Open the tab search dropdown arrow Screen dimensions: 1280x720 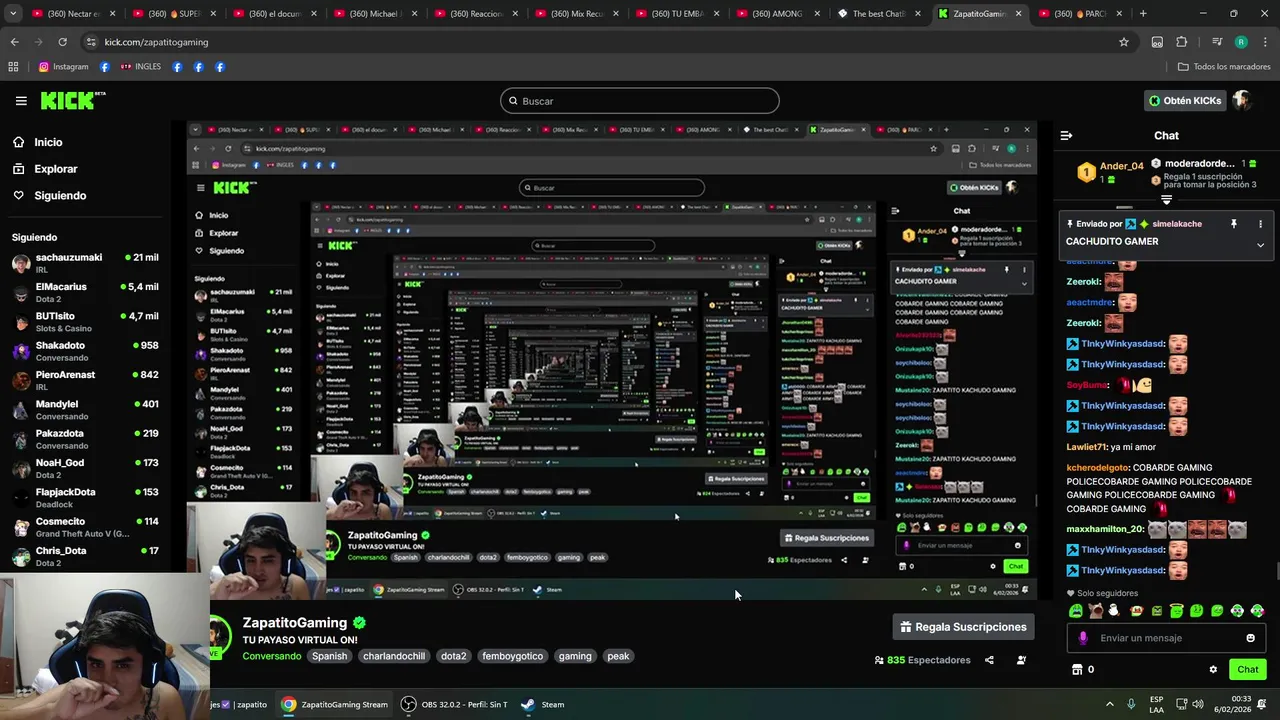click(x=14, y=14)
